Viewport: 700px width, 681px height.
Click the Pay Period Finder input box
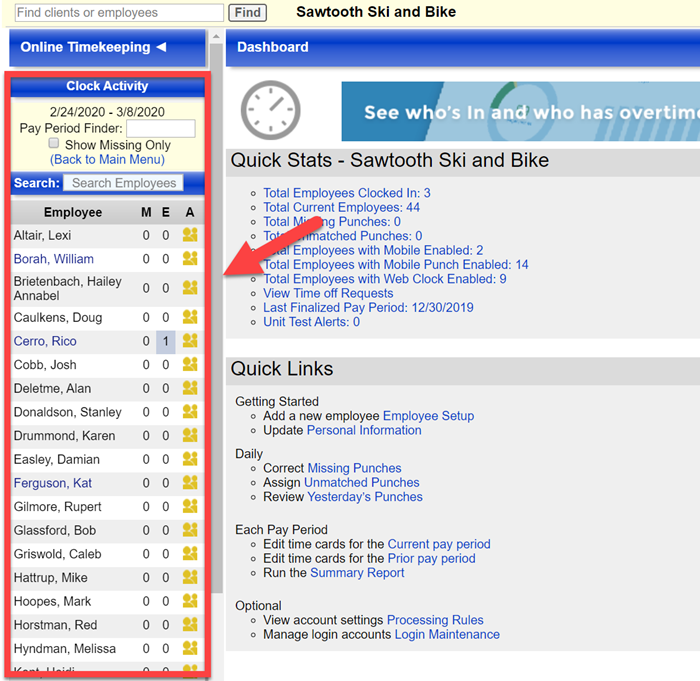point(160,129)
